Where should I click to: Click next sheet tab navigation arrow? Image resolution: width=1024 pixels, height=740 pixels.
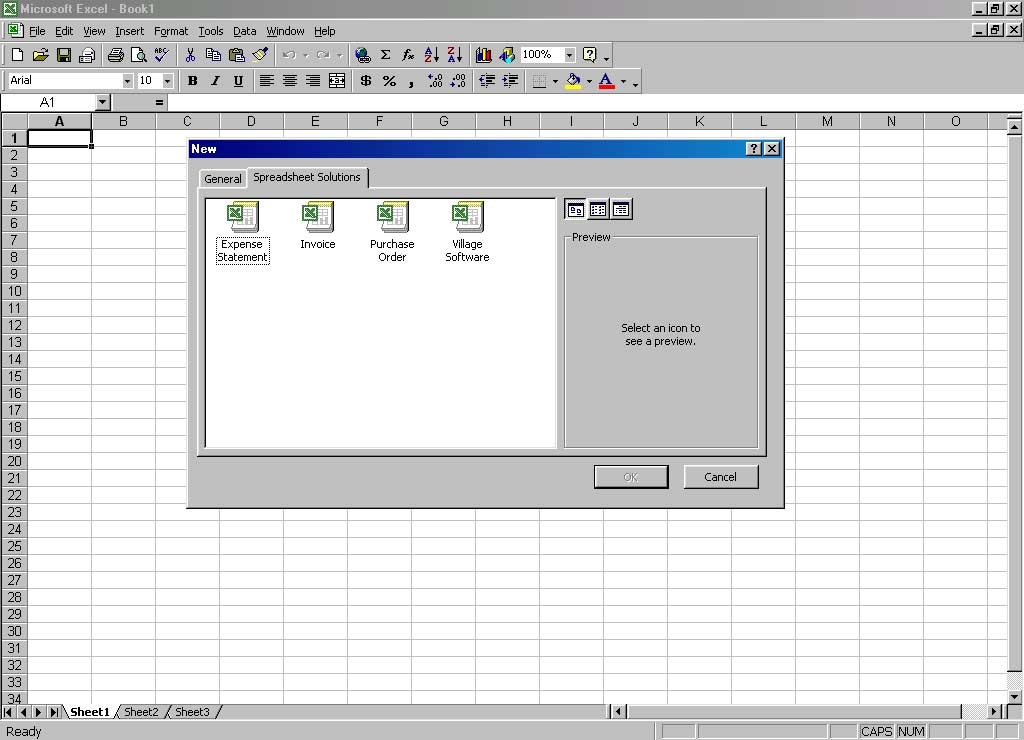coord(38,712)
